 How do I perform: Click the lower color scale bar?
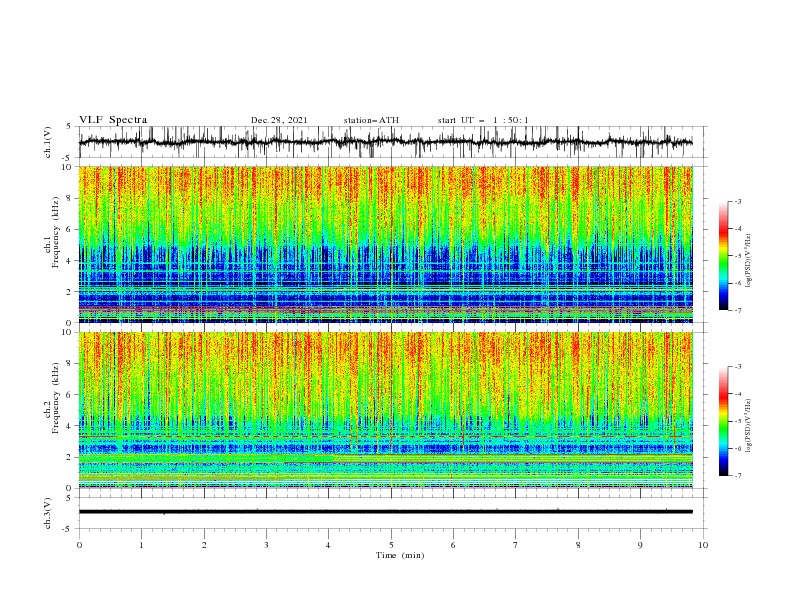[x=723, y=421]
